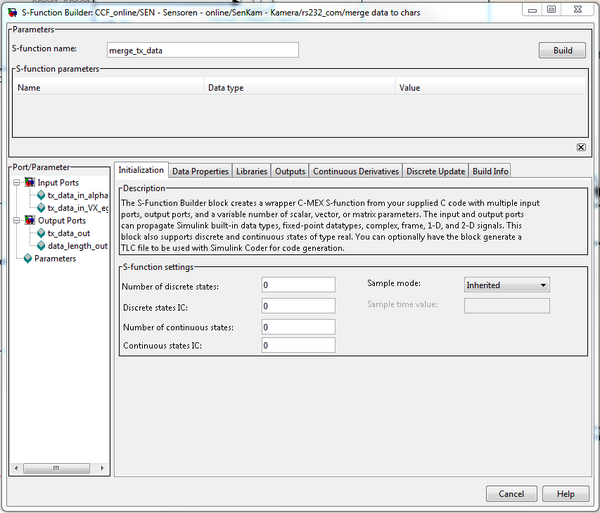Go to the Discrete Update tab
The image size is (600, 513).
435,171
